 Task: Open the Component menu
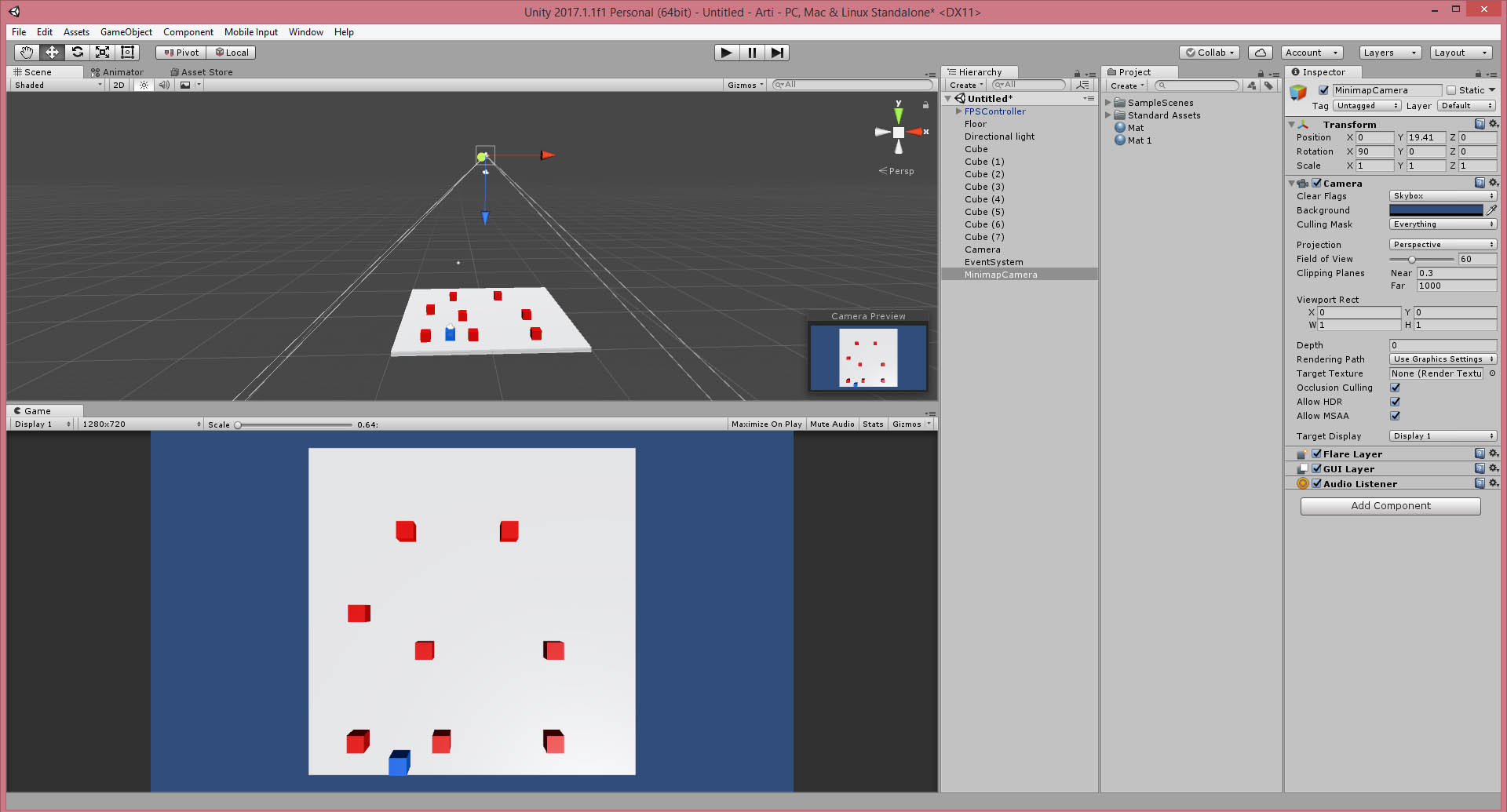click(x=188, y=32)
